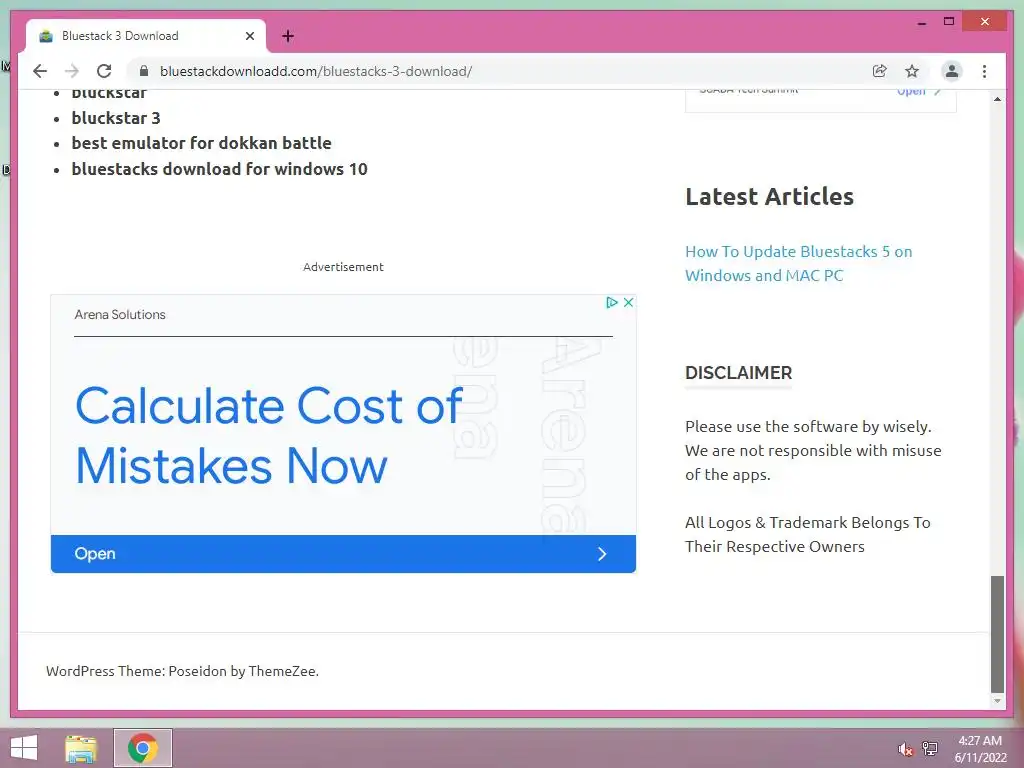Click the arrow chevron on Open bar
This screenshot has height=768, width=1024.
(x=602, y=554)
